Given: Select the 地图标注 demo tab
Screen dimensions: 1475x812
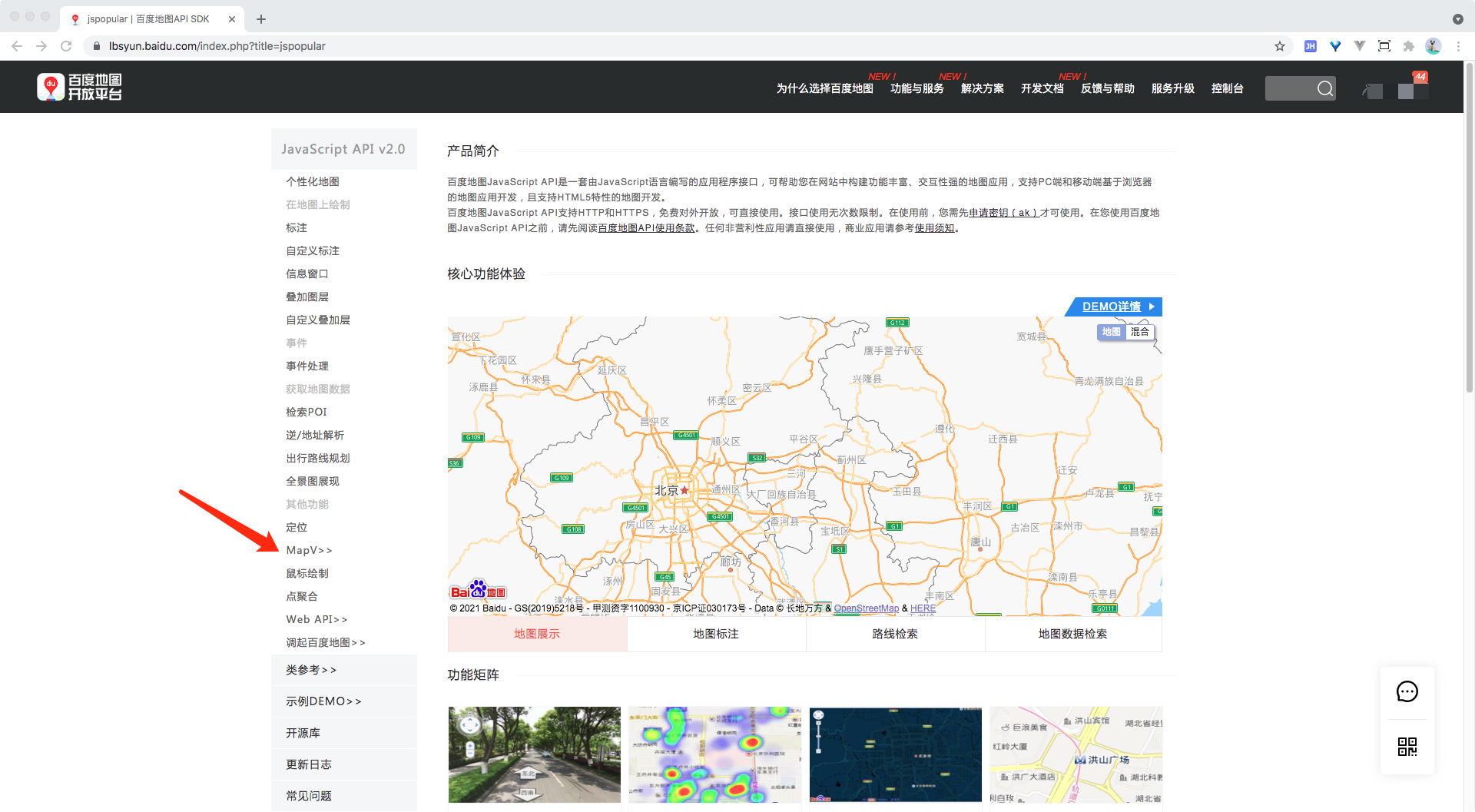Looking at the screenshot, I should click(x=716, y=634).
